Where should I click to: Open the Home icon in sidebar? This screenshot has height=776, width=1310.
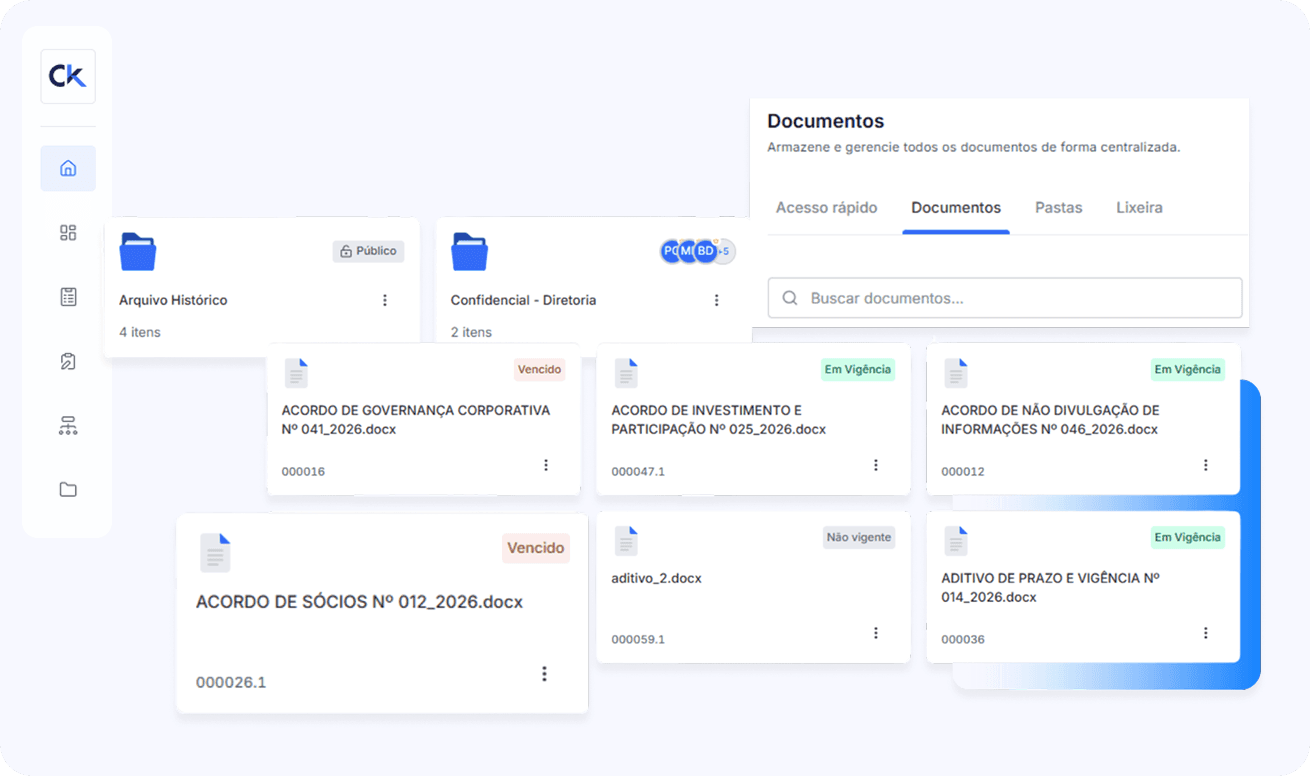[68, 168]
